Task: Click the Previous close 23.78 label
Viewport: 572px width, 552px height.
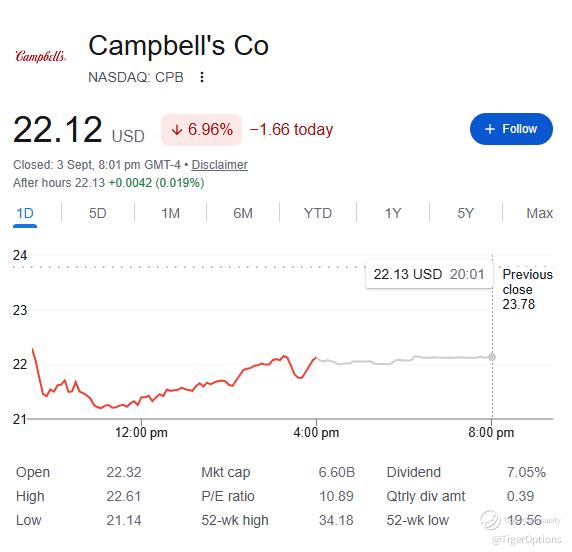Action: 527,289
